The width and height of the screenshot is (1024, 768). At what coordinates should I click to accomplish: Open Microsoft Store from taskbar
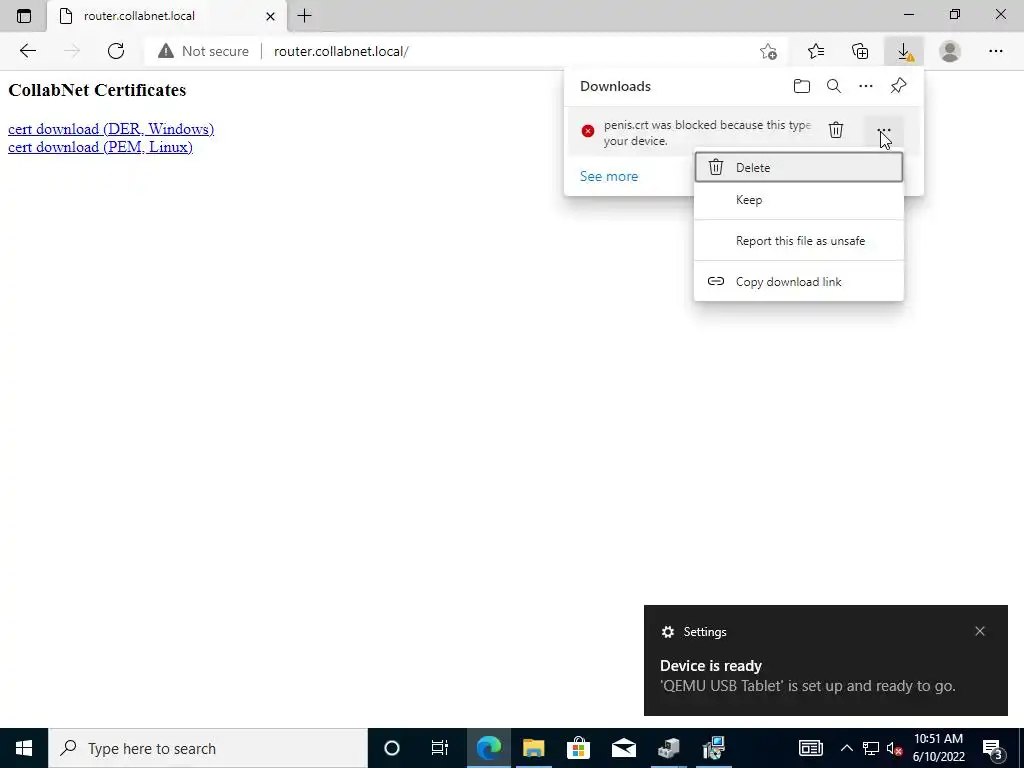click(579, 748)
